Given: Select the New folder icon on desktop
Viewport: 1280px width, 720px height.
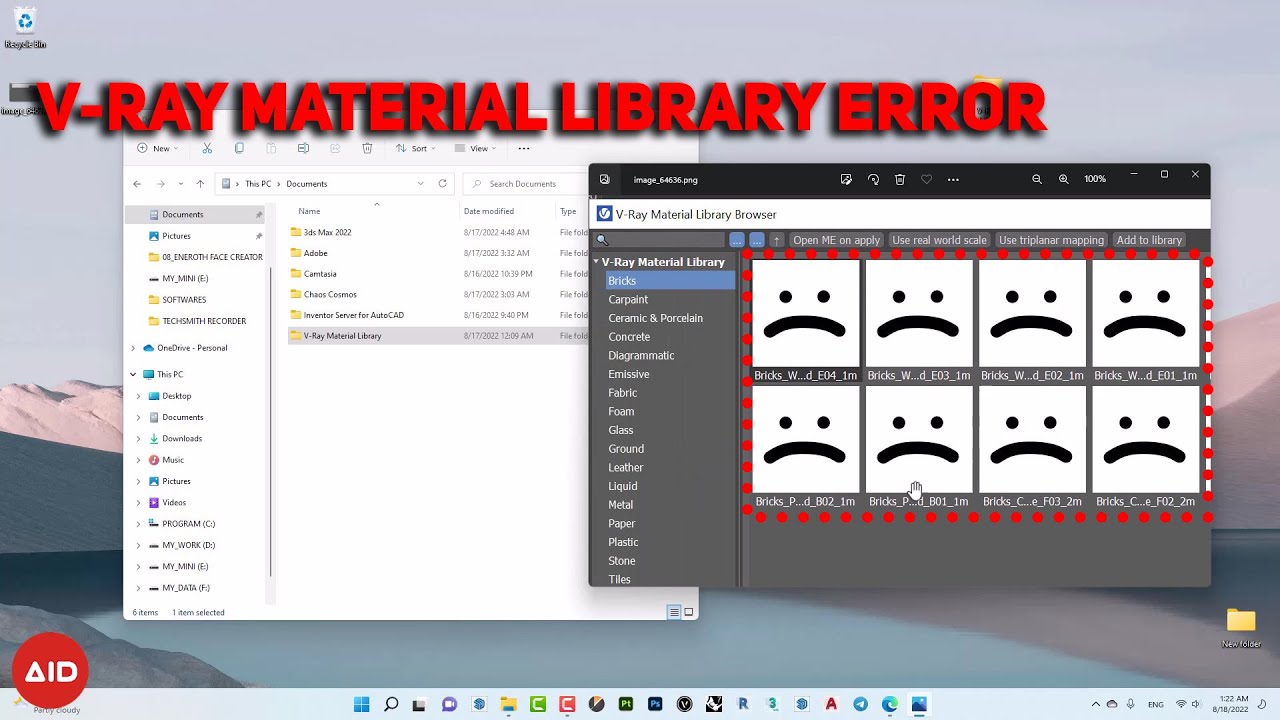Looking at the screenshot, I should click(1241, 628).
